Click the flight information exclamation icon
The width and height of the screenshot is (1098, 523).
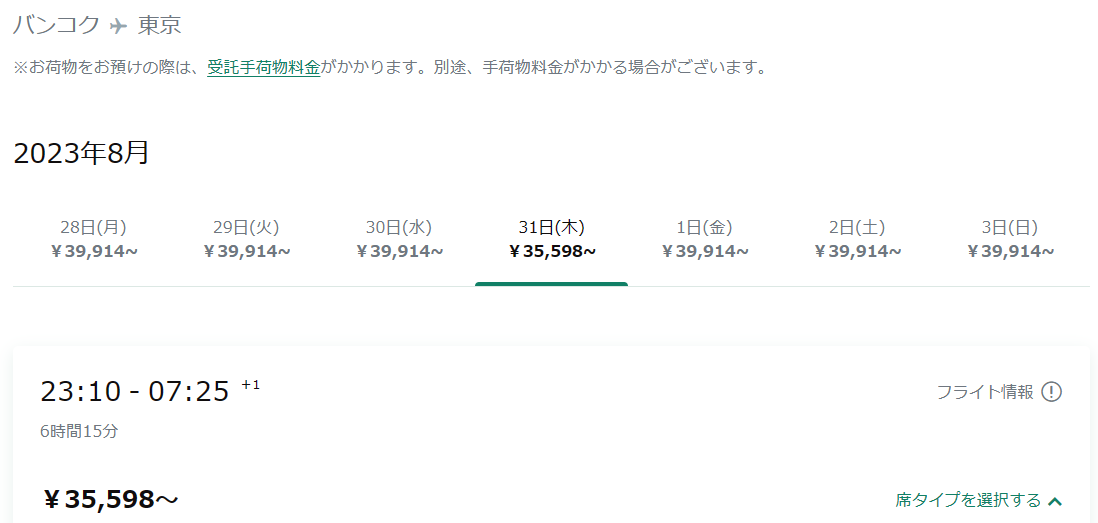point(1051,391)
